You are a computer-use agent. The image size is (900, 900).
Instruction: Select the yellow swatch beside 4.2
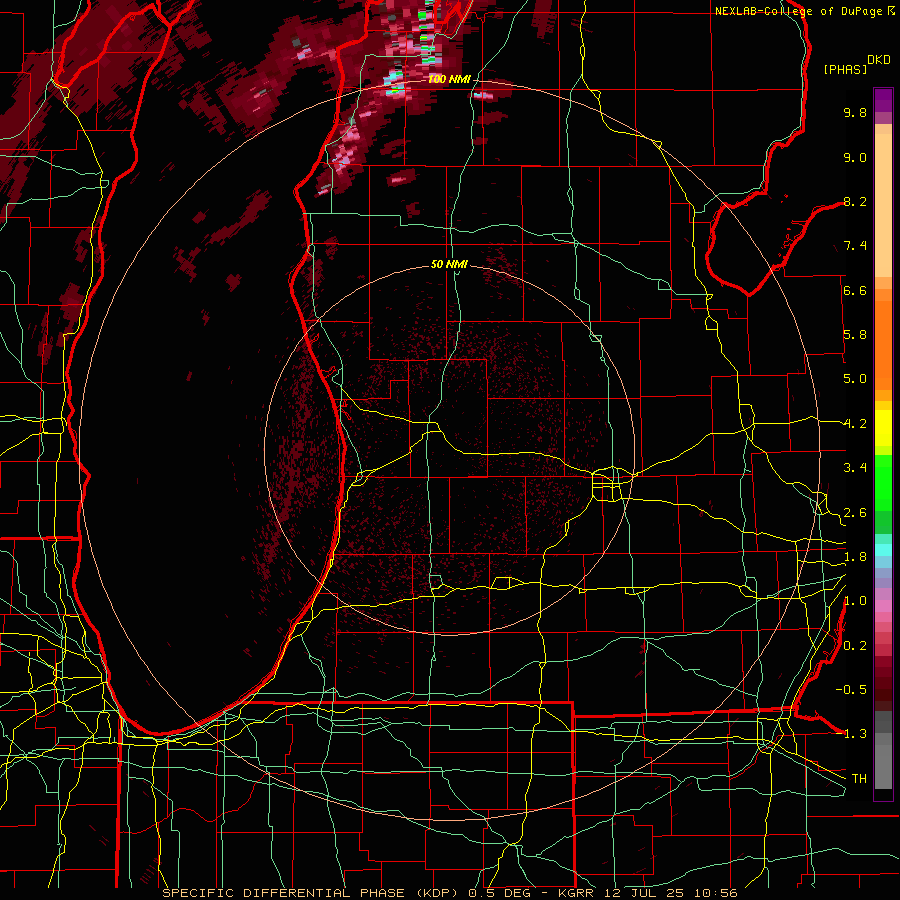point(883,428)
